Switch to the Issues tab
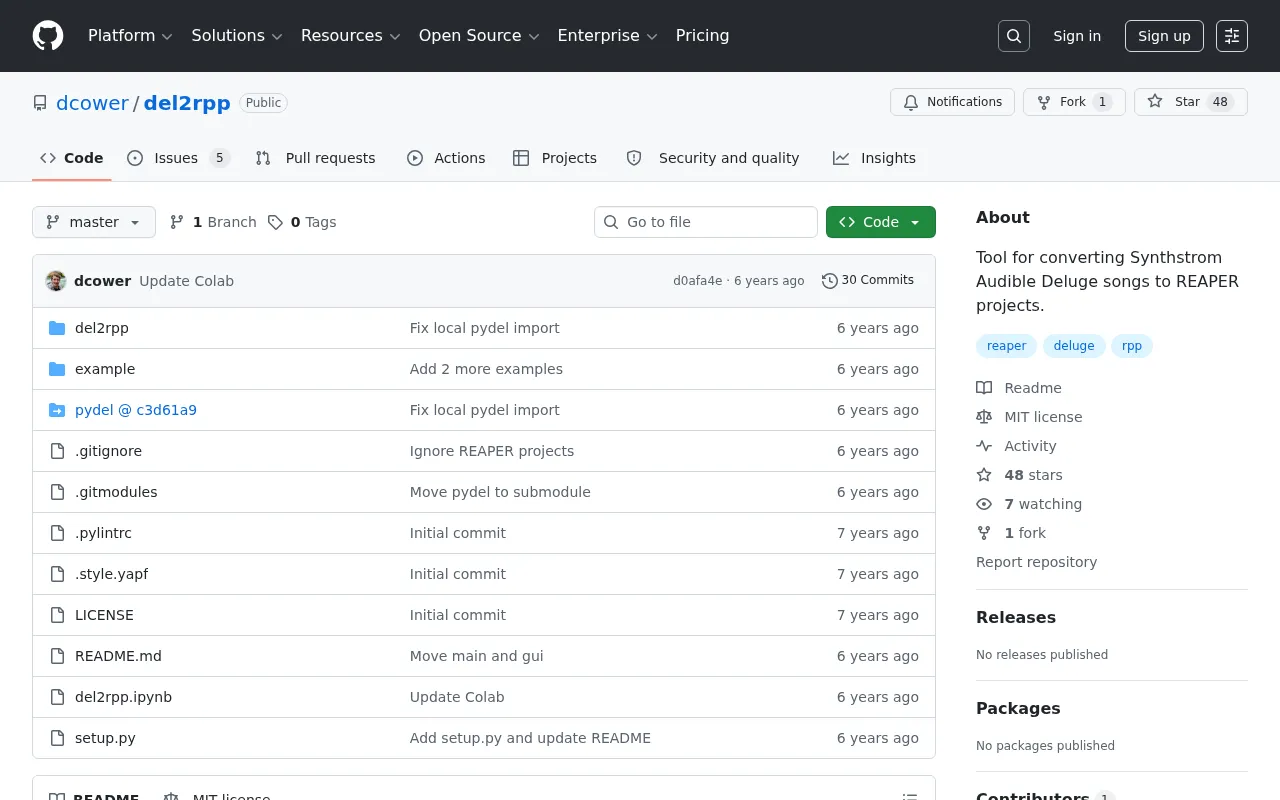1280x800 pixels. (179, 158)
